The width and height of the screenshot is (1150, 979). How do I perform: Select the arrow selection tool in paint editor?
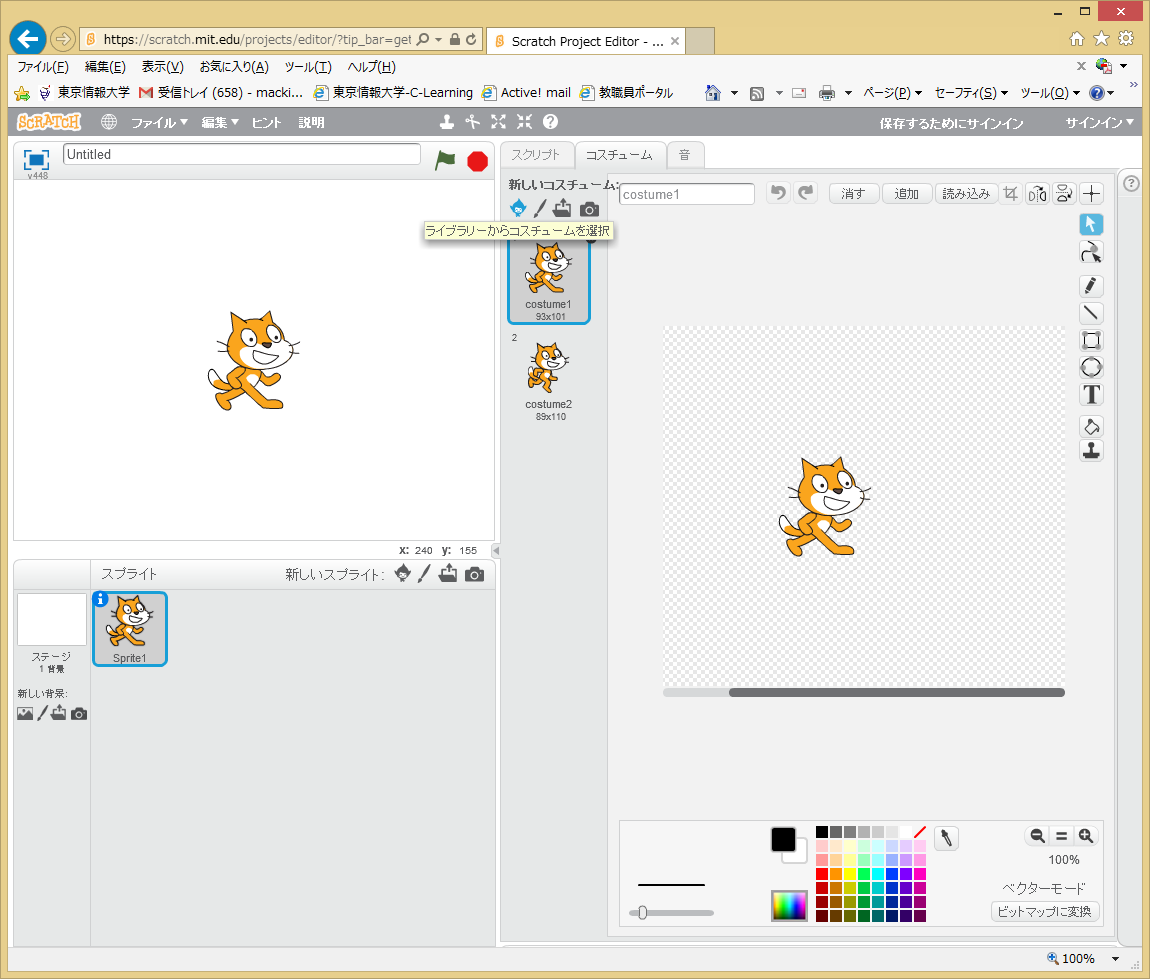click(1091, 224)
